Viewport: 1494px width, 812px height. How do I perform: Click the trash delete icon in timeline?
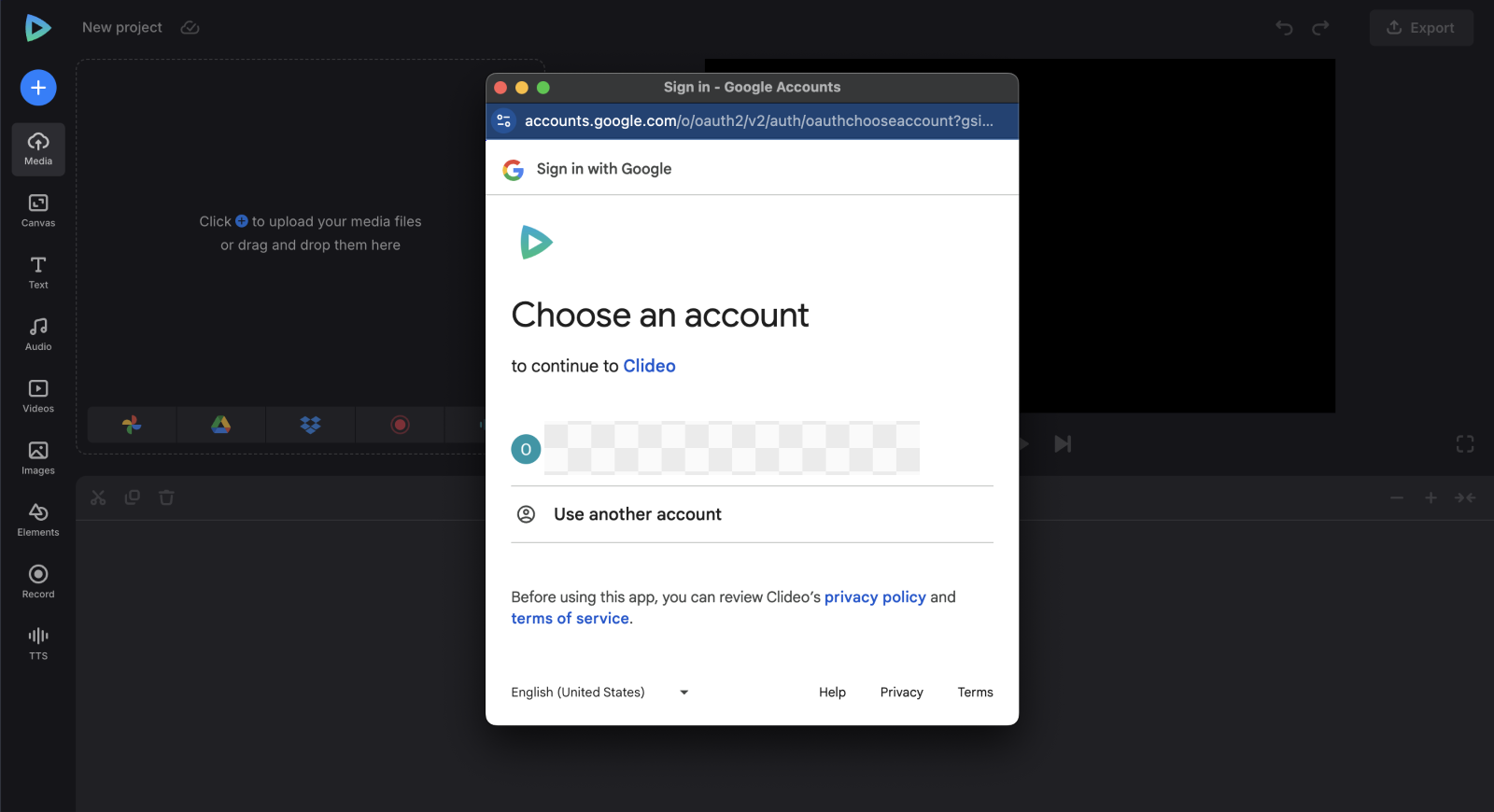166,497
